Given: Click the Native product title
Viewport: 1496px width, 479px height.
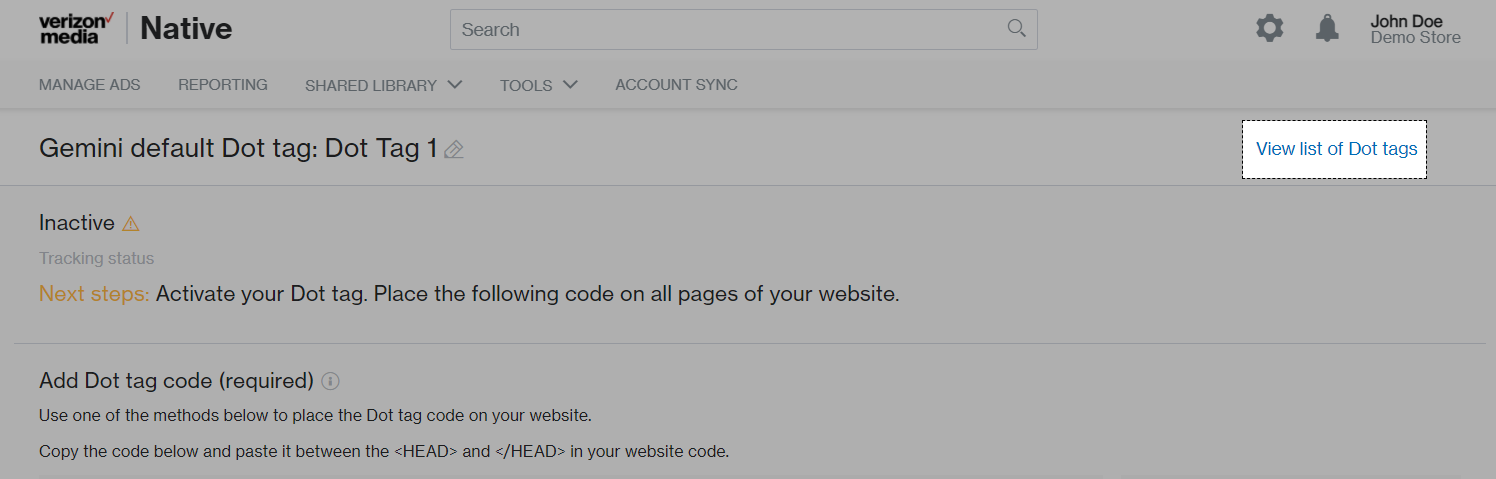Looking at the screenshot, I should [x=186, y=29].
